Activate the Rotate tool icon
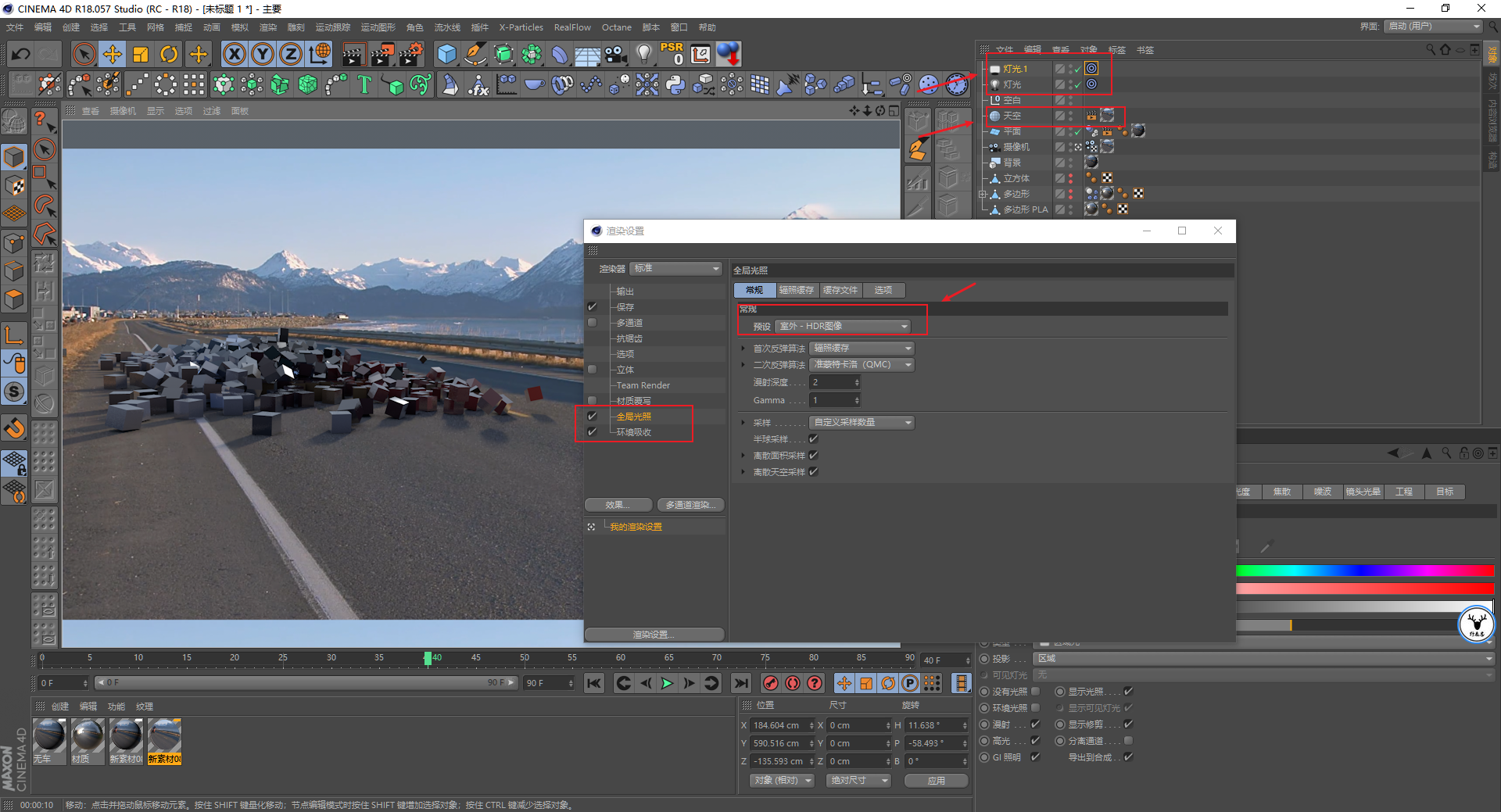This screenshot has width=1501, height=812. (169, 54)
